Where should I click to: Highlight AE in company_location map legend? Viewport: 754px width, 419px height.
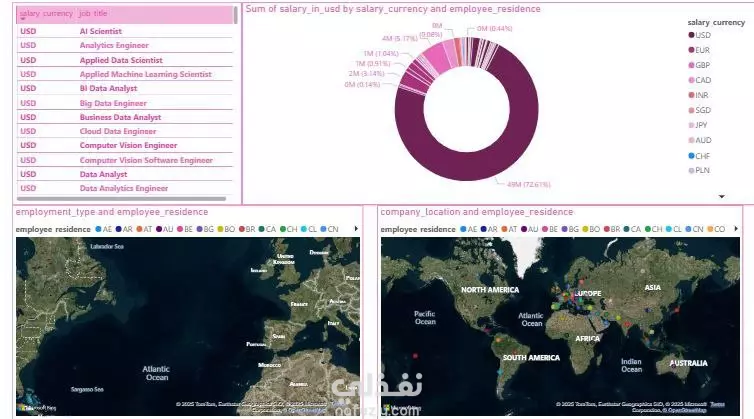click(x=468, y=229)
